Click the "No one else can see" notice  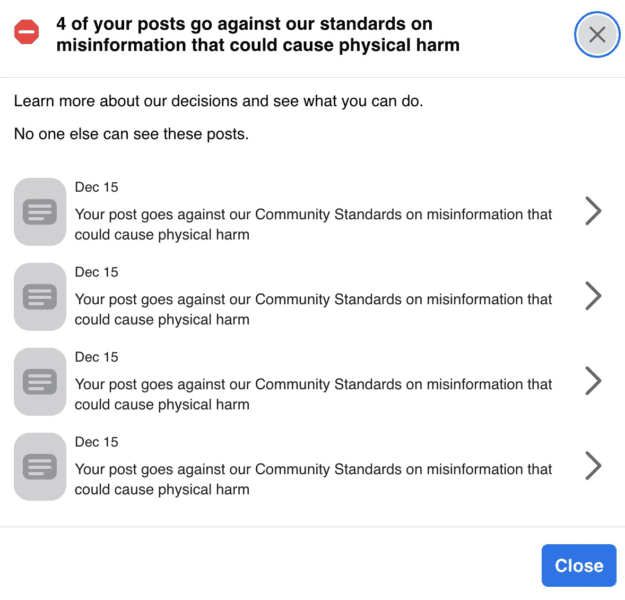click(x=131, y=134)
